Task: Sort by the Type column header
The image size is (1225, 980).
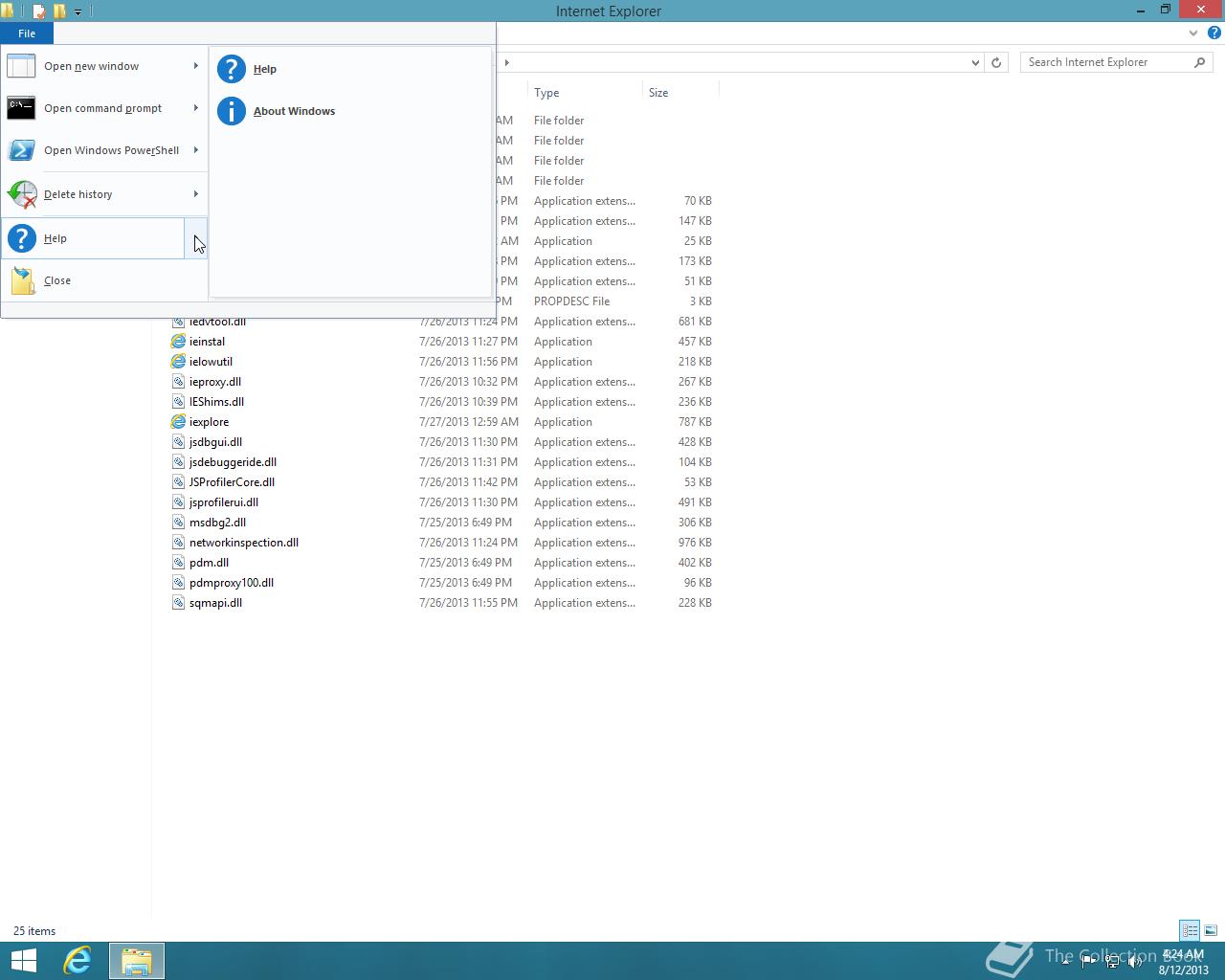Action: pos(585,93)
